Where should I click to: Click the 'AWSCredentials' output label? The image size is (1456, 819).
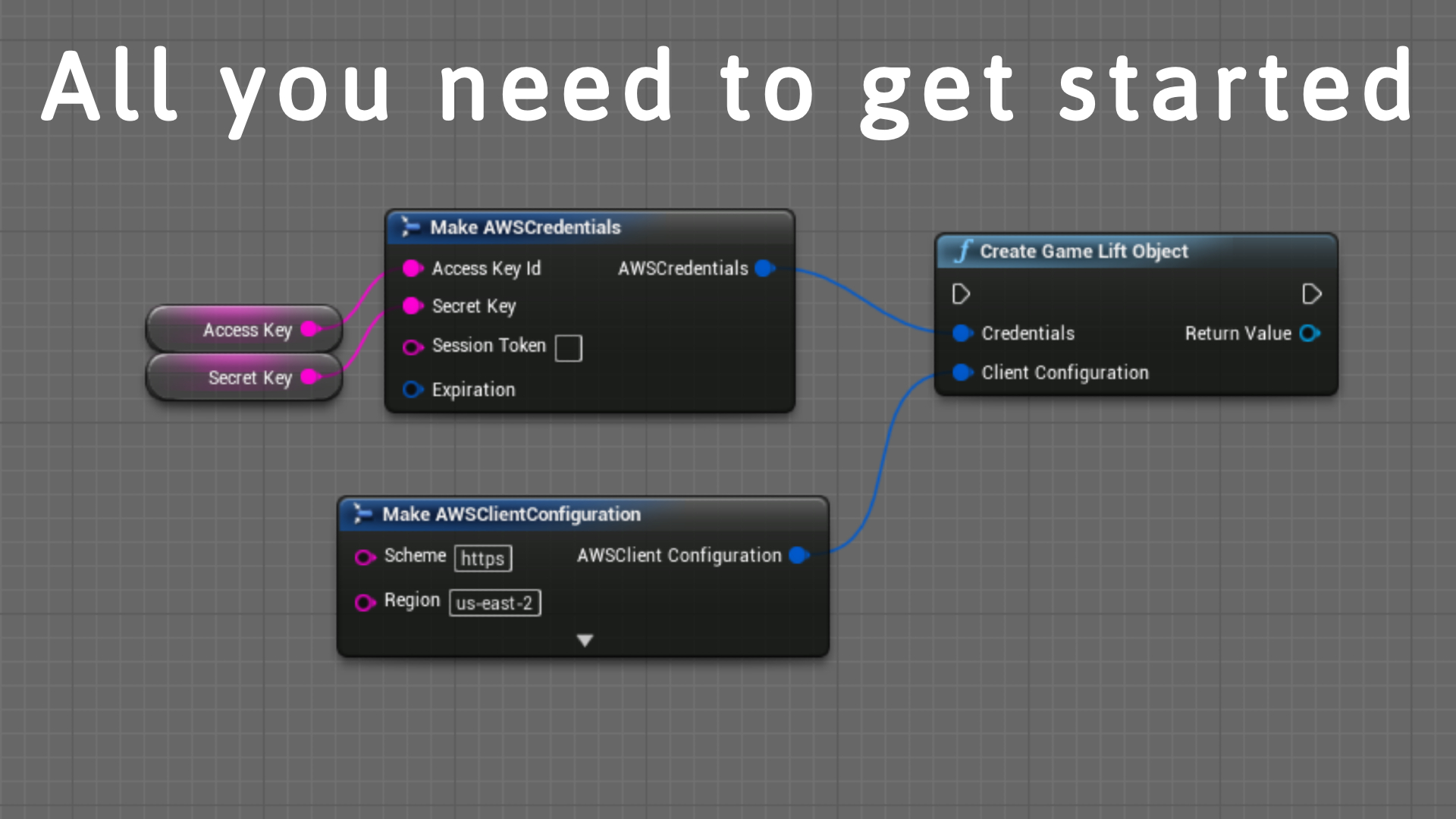coord(682,268)
